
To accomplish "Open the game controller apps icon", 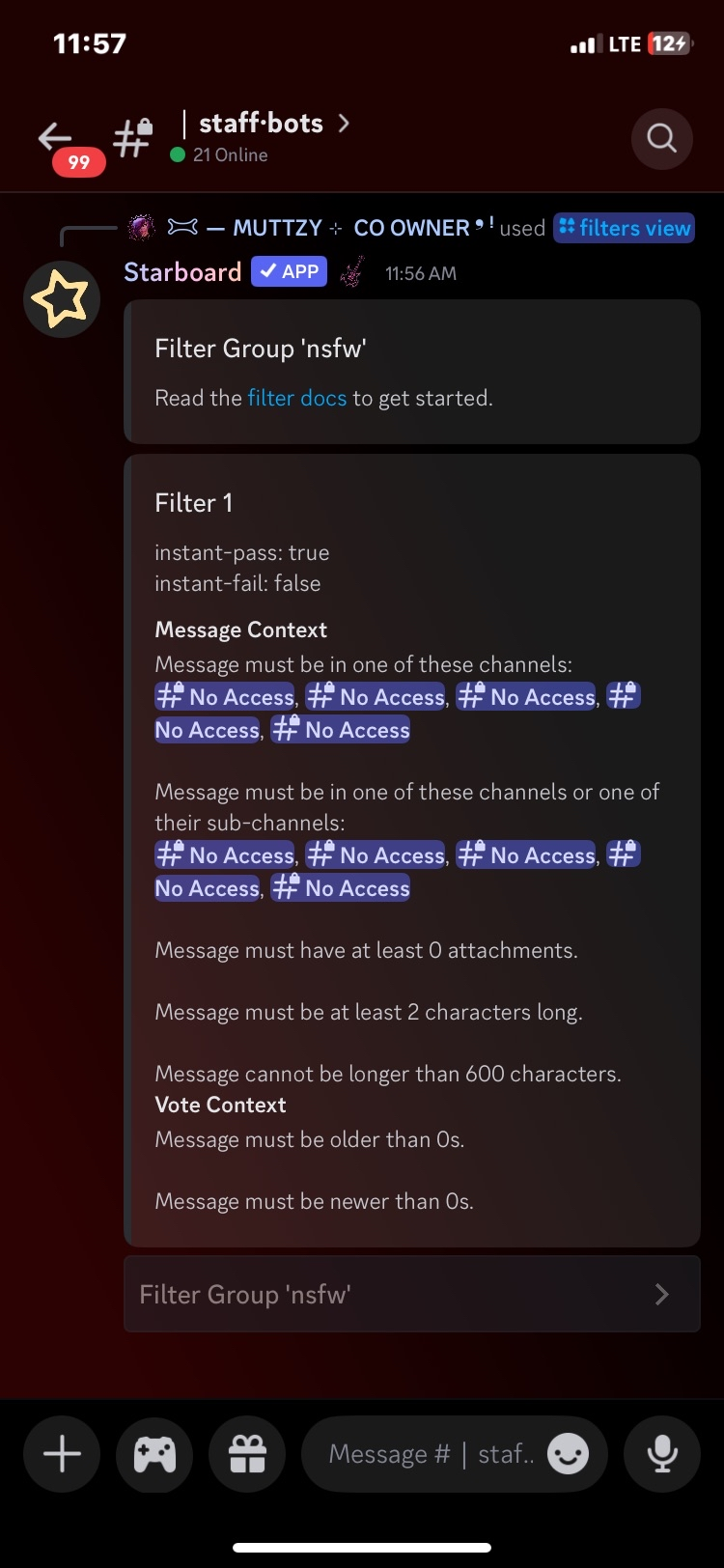I will [154, 1454].
